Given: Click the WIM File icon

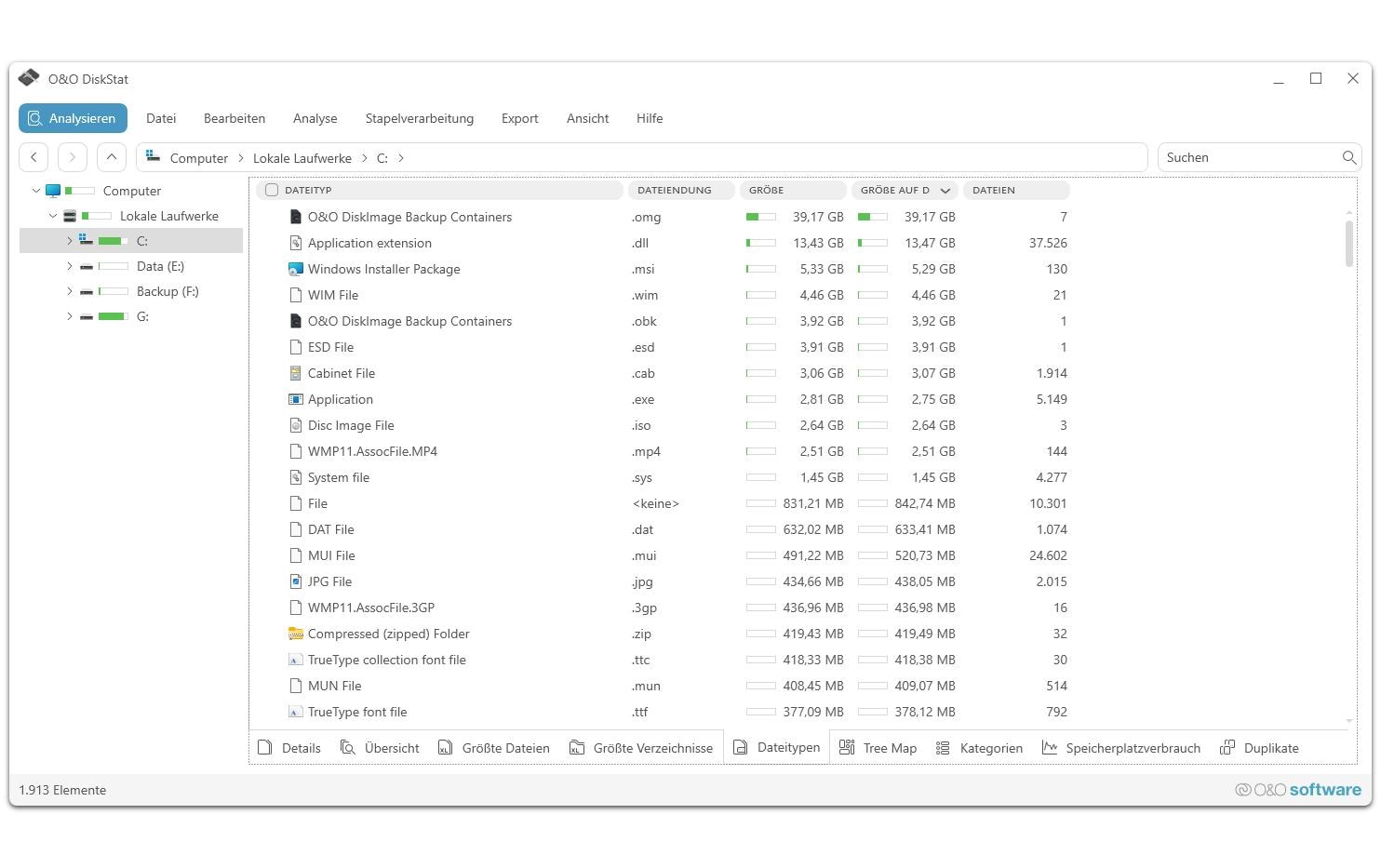Looking at the screenshot, I should (x=296, y=295).
